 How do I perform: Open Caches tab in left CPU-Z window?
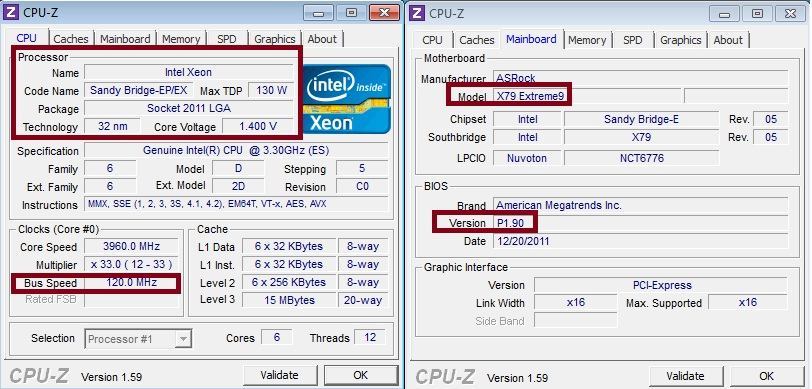[71, 39]
